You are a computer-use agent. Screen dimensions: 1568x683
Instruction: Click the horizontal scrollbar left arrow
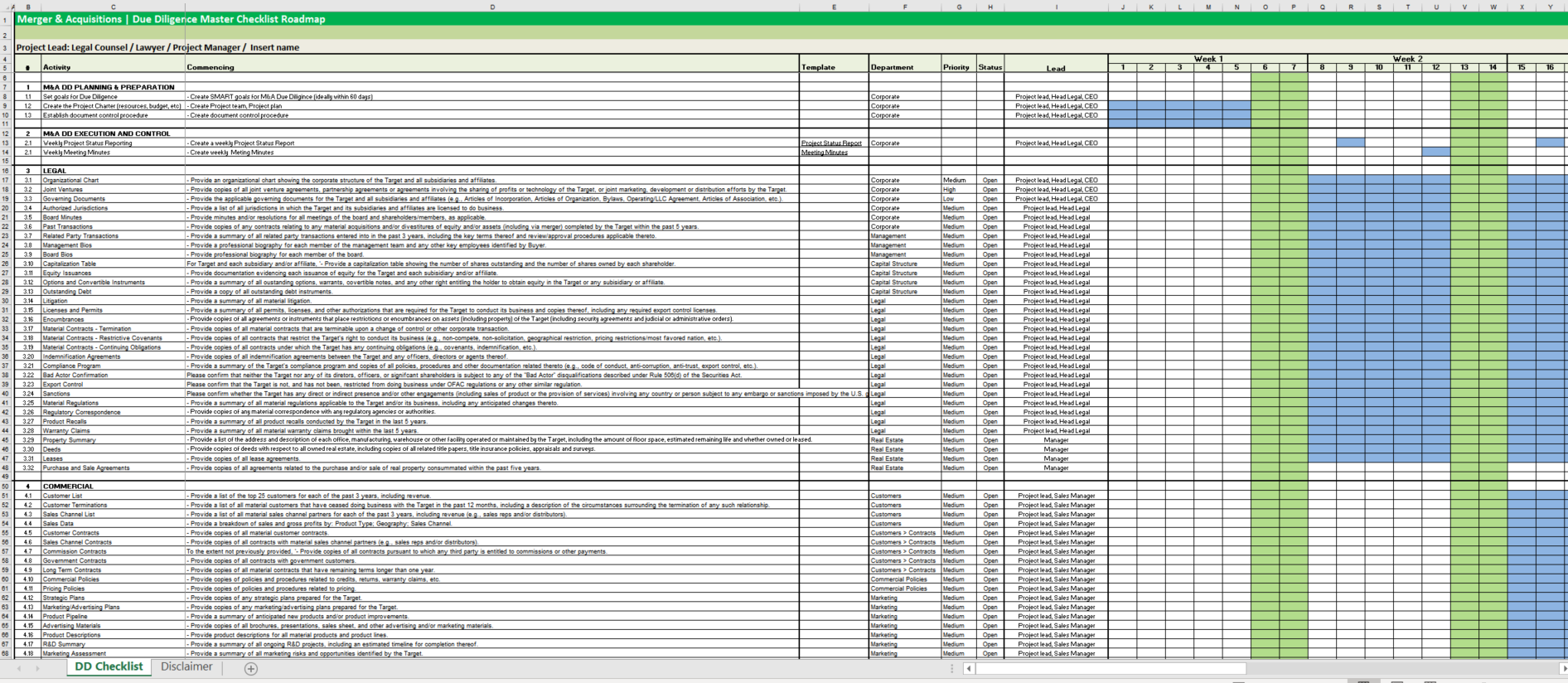pos(969,668)
